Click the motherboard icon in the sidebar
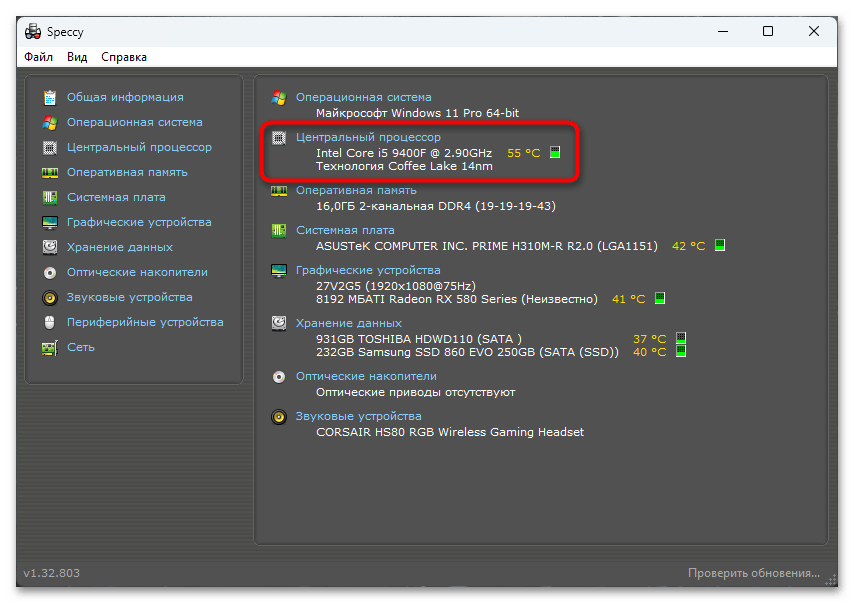This screenshot has height=603, width=854. tap(49, 197)
